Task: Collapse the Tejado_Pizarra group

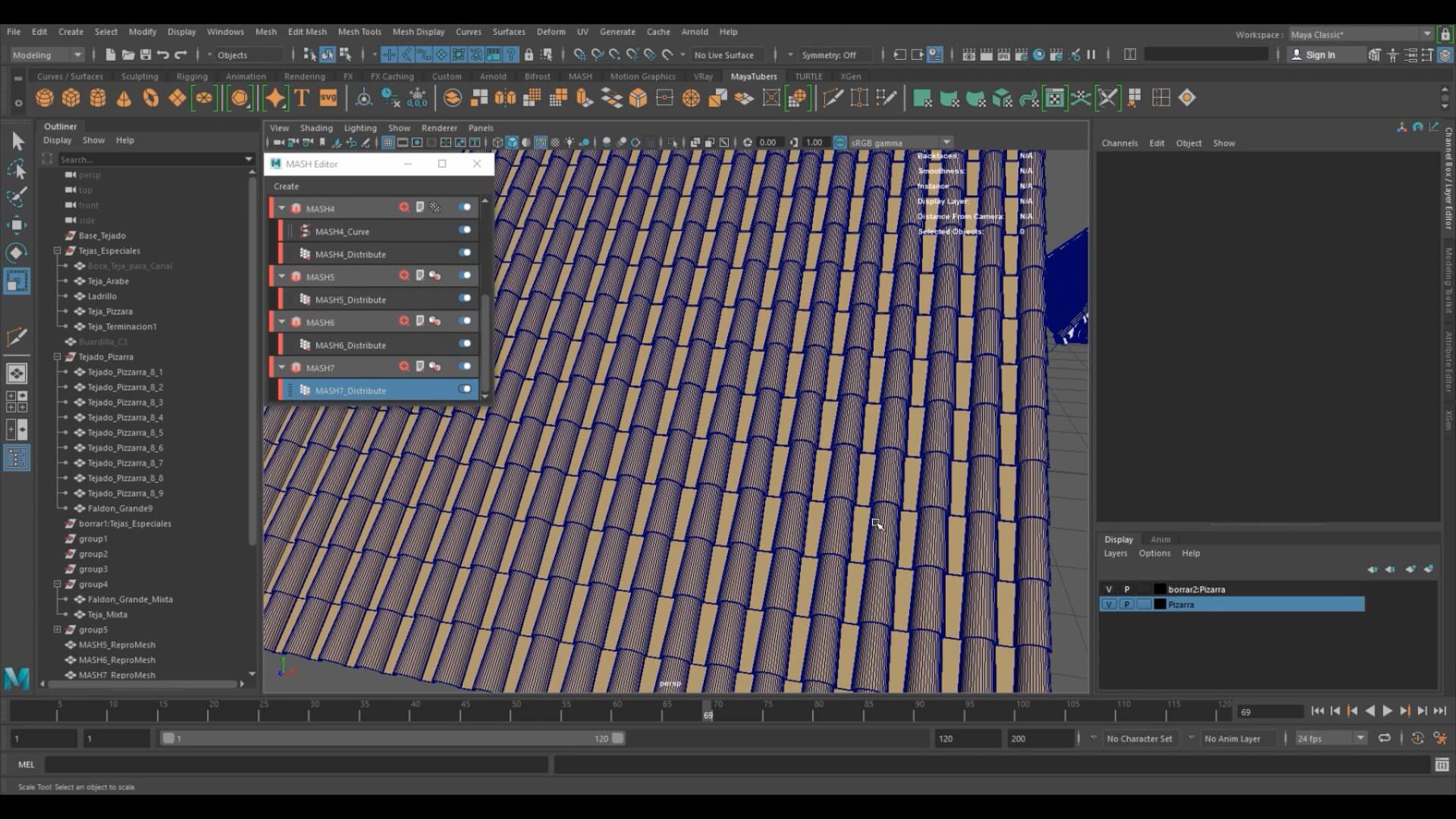Action: click(57, 356)
